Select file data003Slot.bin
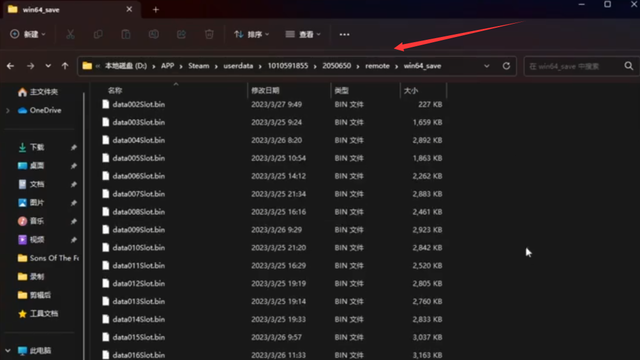The image size is (640, 360). 139,122
